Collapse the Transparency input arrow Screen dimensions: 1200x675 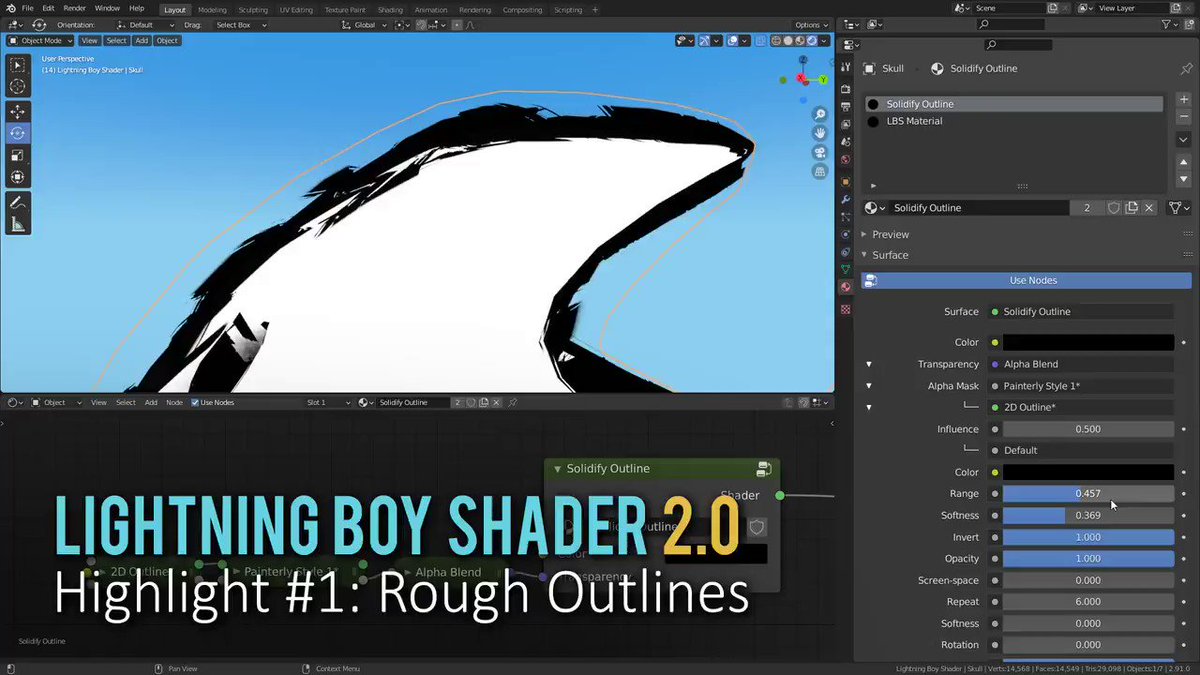tap(868, 364)
